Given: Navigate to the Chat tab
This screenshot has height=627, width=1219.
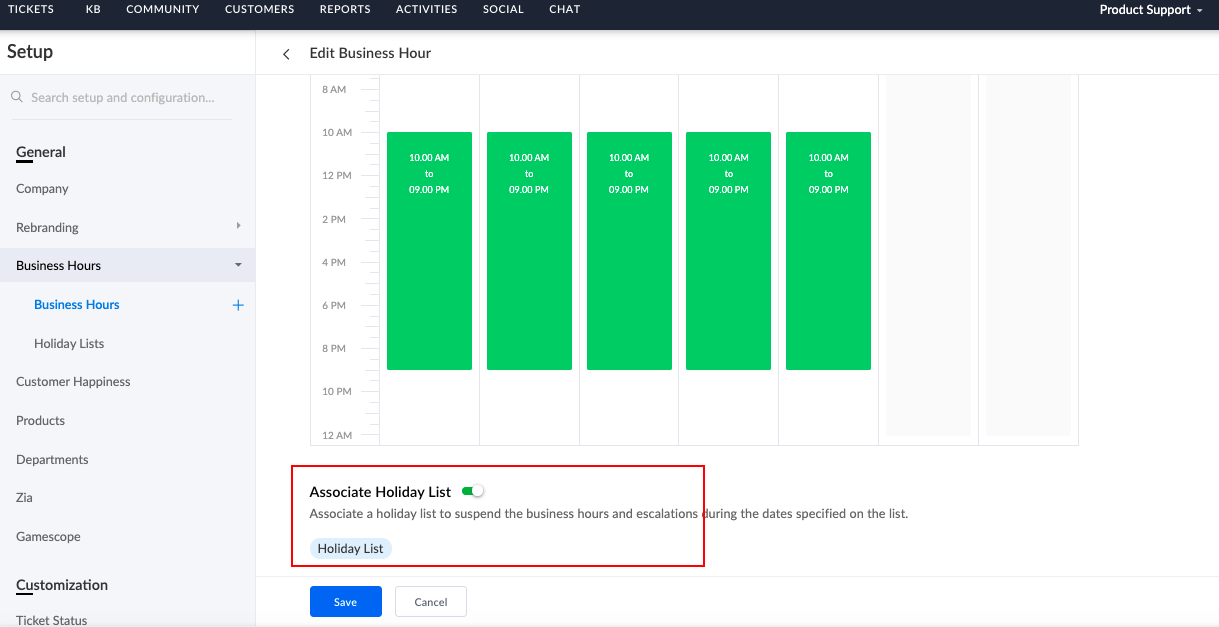Looking at the screenshot, I should (x=565, y=9).
